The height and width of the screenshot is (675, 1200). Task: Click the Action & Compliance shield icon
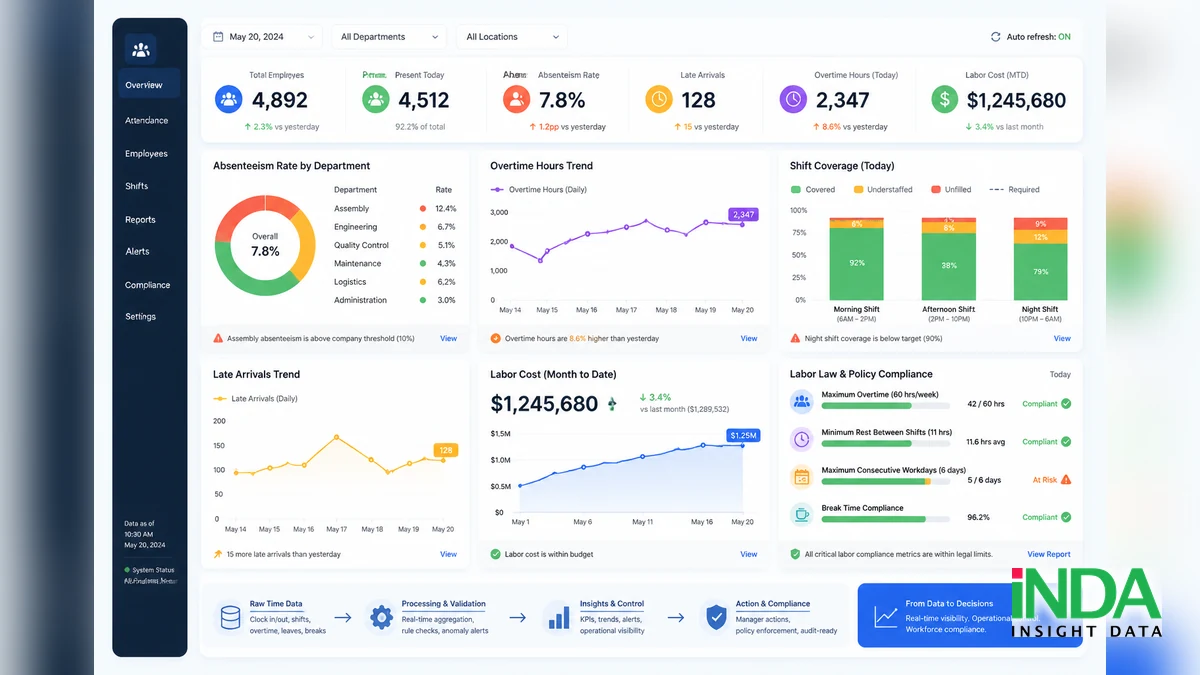(716, 617)
